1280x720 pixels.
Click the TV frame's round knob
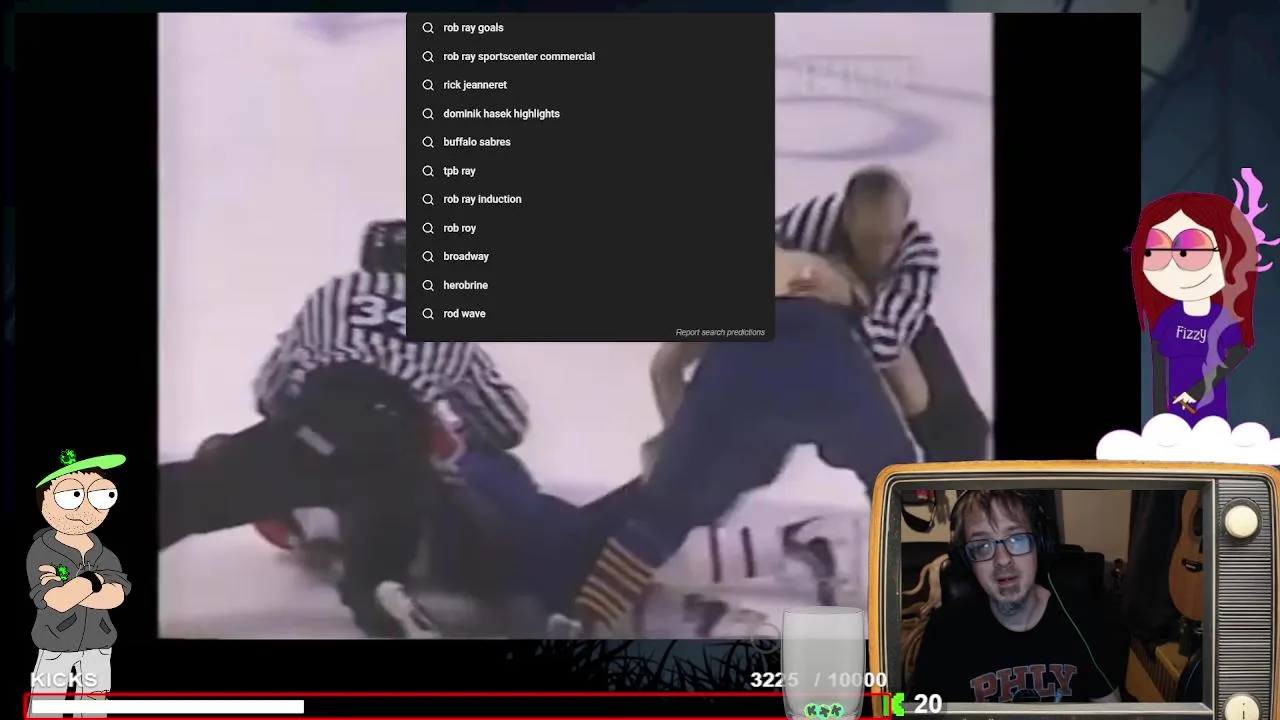pos(1241,520)
